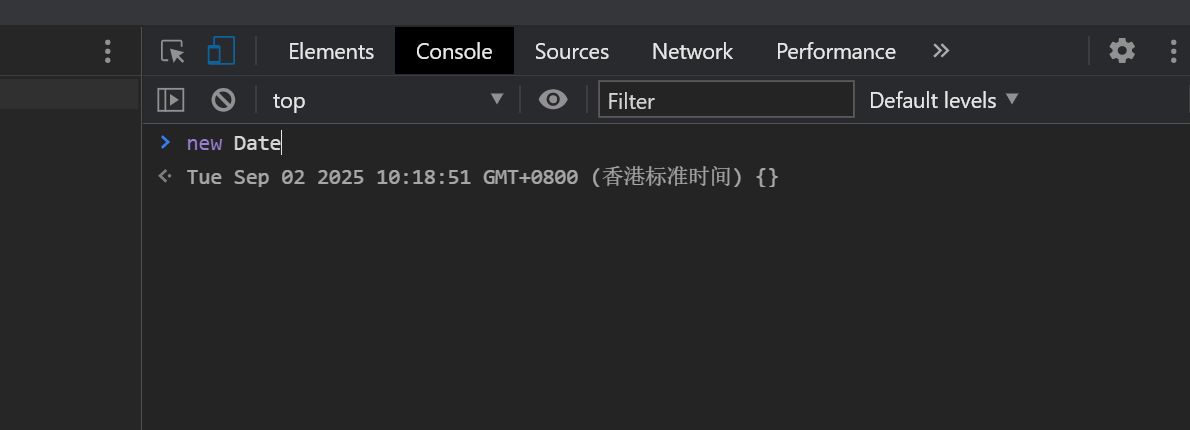The height and width of the screenshot is (430, 1190).
Task: Click into the Filter input field
Action: (726, 99)
